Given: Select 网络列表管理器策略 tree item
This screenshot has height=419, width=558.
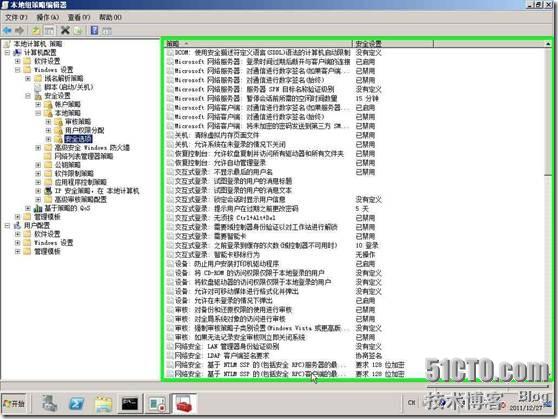Looking at the screenshot, I should tap(84, 156).
